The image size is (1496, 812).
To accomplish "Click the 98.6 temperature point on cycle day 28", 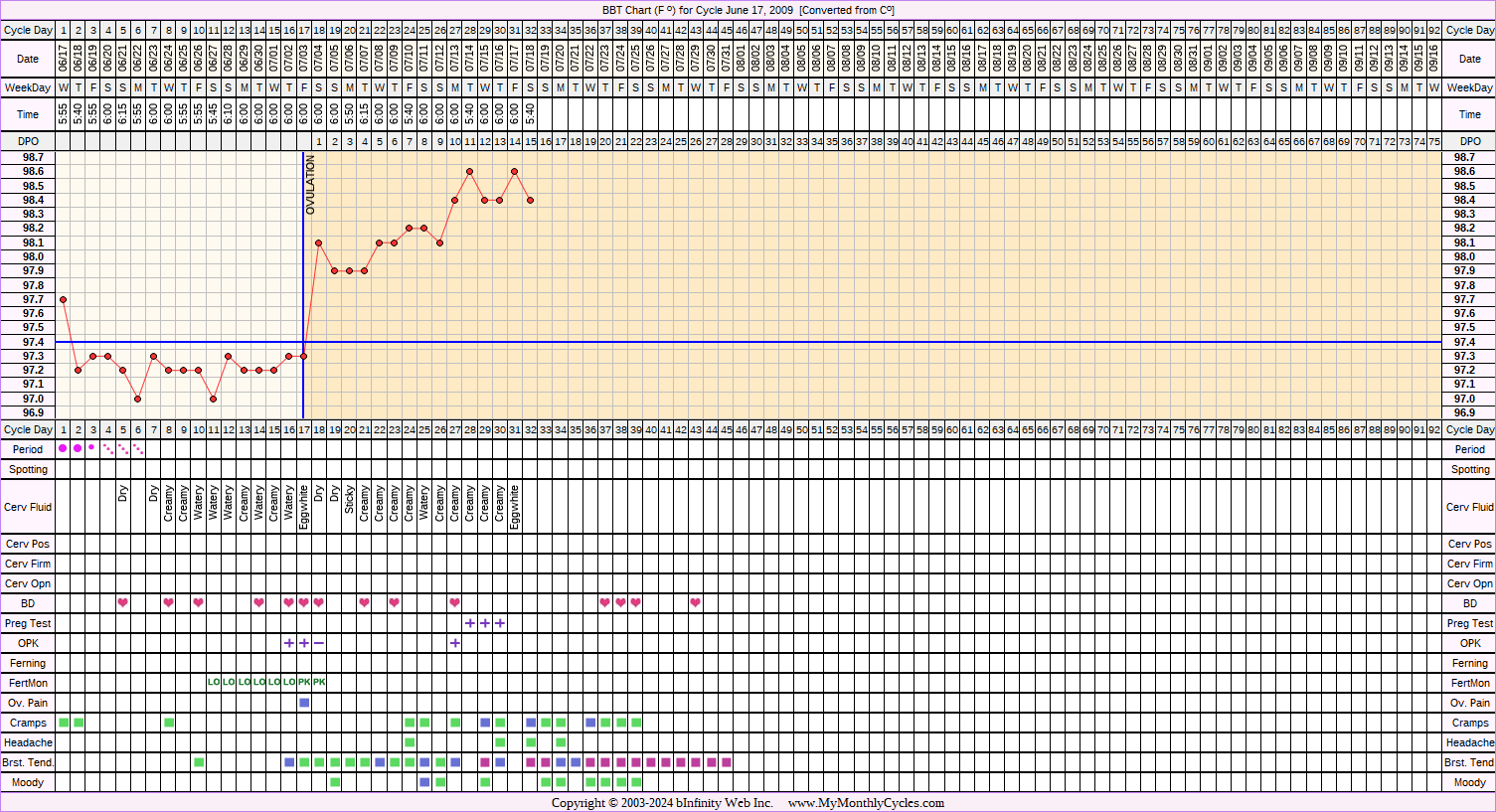I will tap(470, 171).
